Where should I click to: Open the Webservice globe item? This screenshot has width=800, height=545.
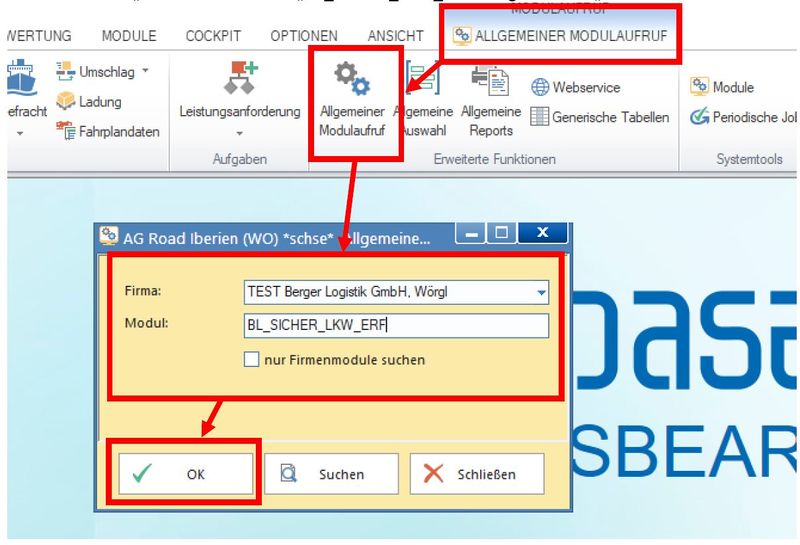click(576, 87)
